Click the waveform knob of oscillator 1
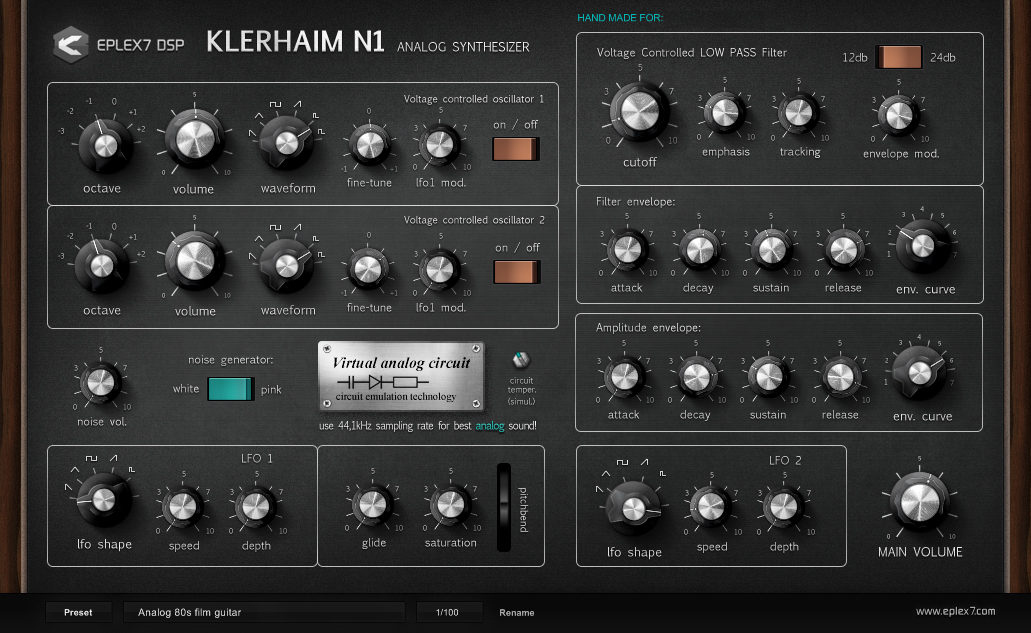 [287, 143]
